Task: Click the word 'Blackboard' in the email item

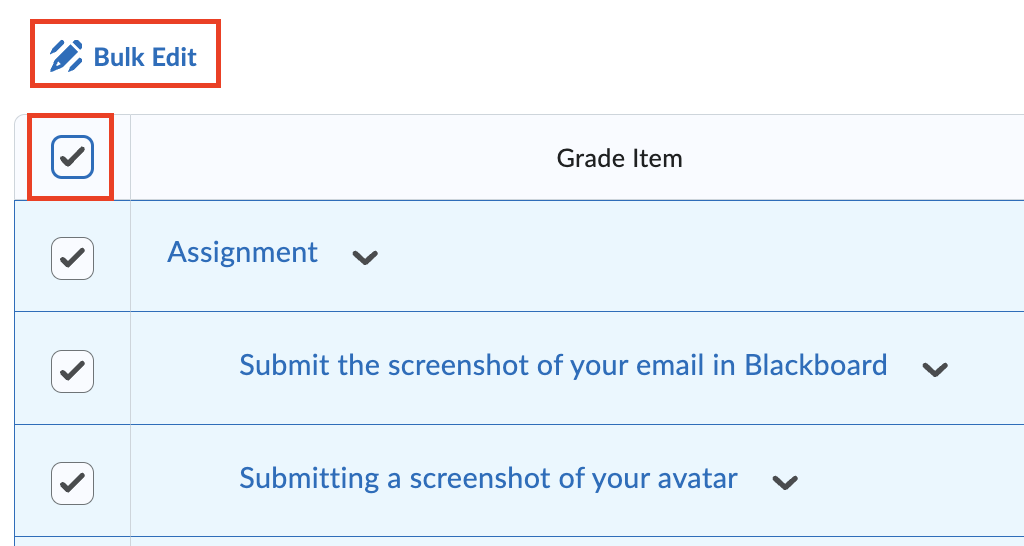Action: click(816, 365)
